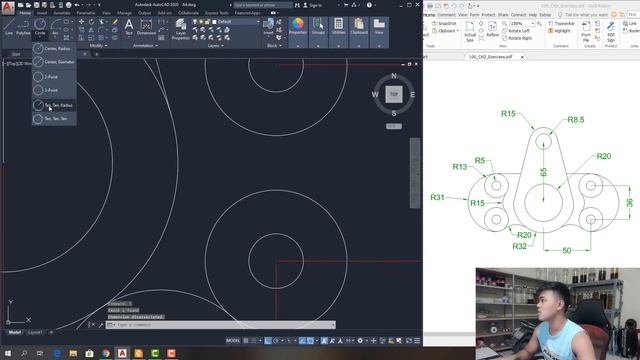Click Actual Size in Foxit Reader

pyautogui.click(x=470, y=31)
